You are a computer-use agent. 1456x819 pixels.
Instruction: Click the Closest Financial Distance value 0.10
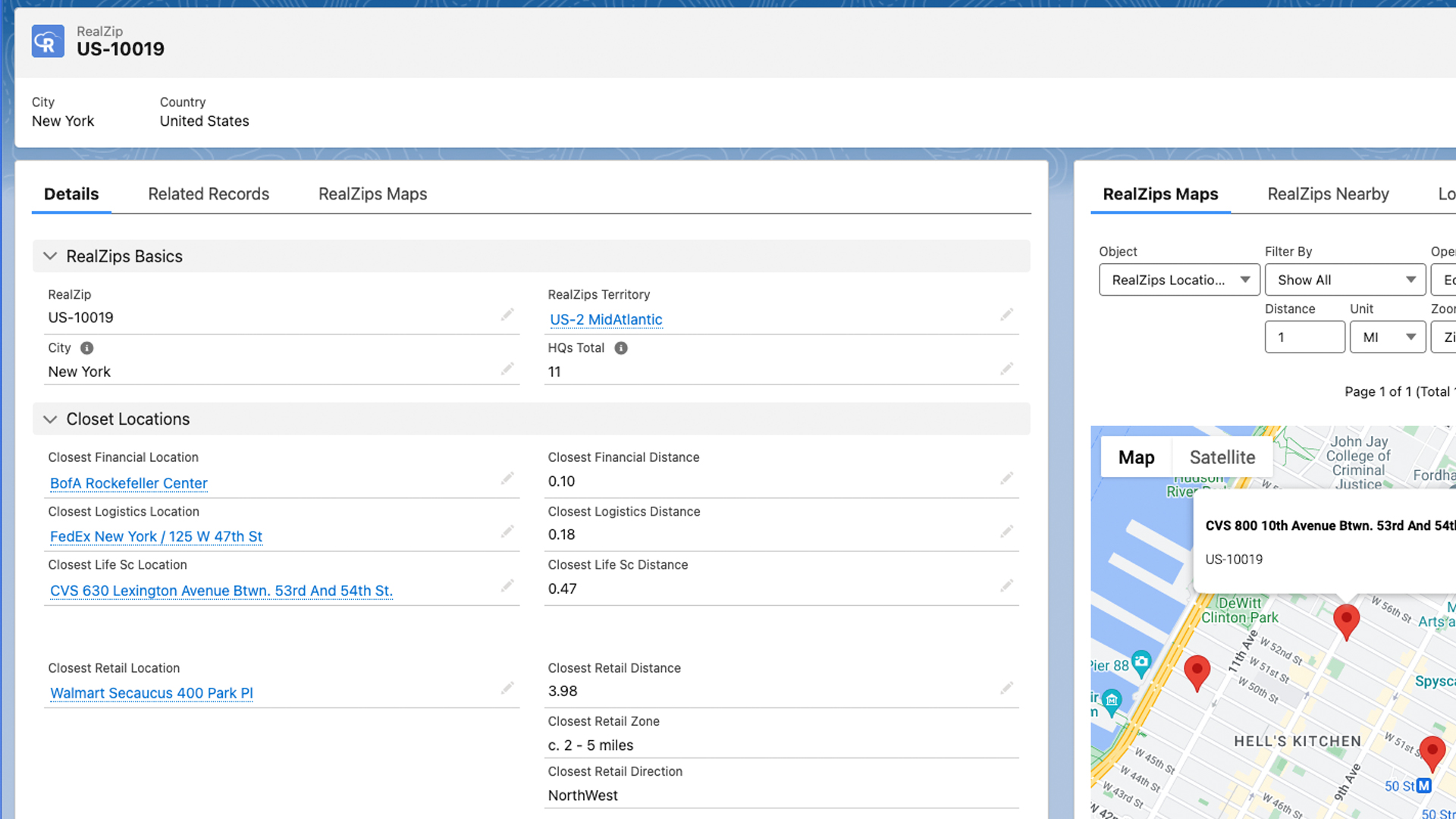[561, 482]
